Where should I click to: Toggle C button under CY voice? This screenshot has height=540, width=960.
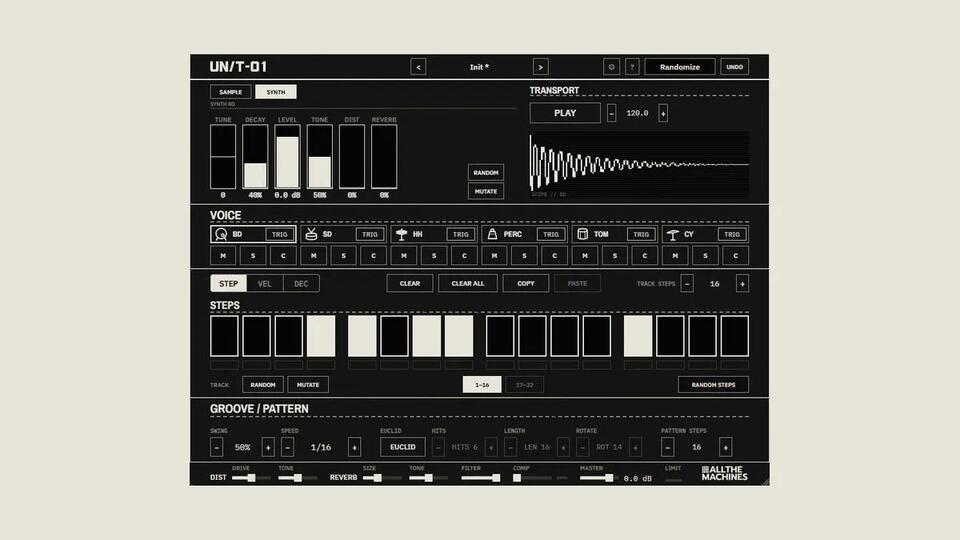(735, 255)
